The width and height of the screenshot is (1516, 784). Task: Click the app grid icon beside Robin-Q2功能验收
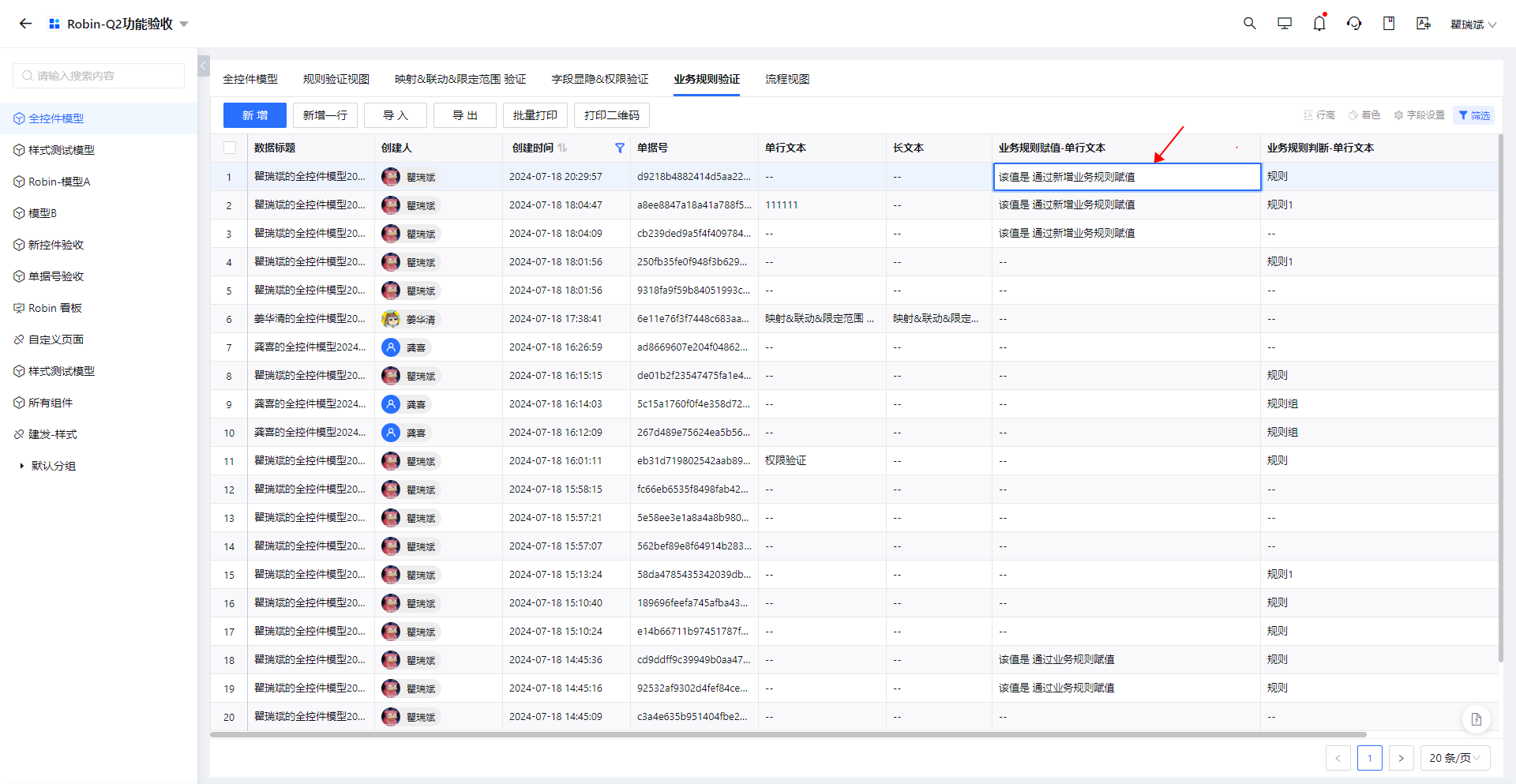point(54,24)
